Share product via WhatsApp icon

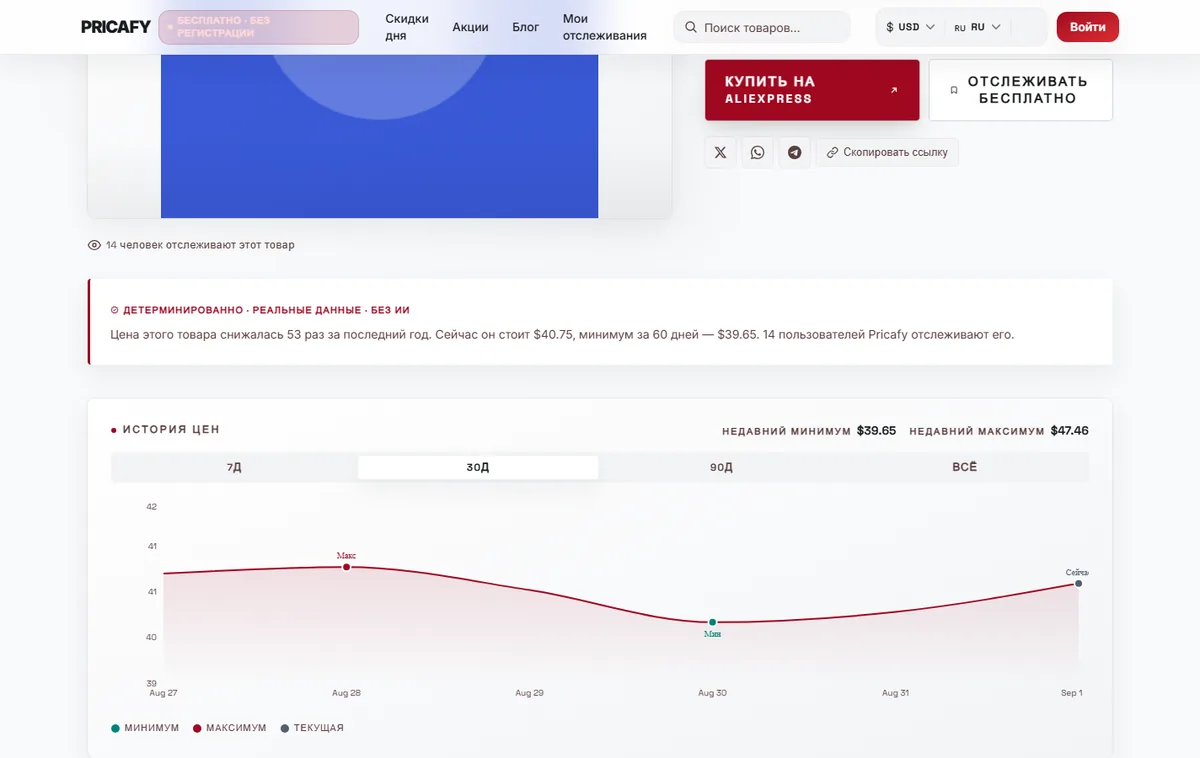coord(757,153)
